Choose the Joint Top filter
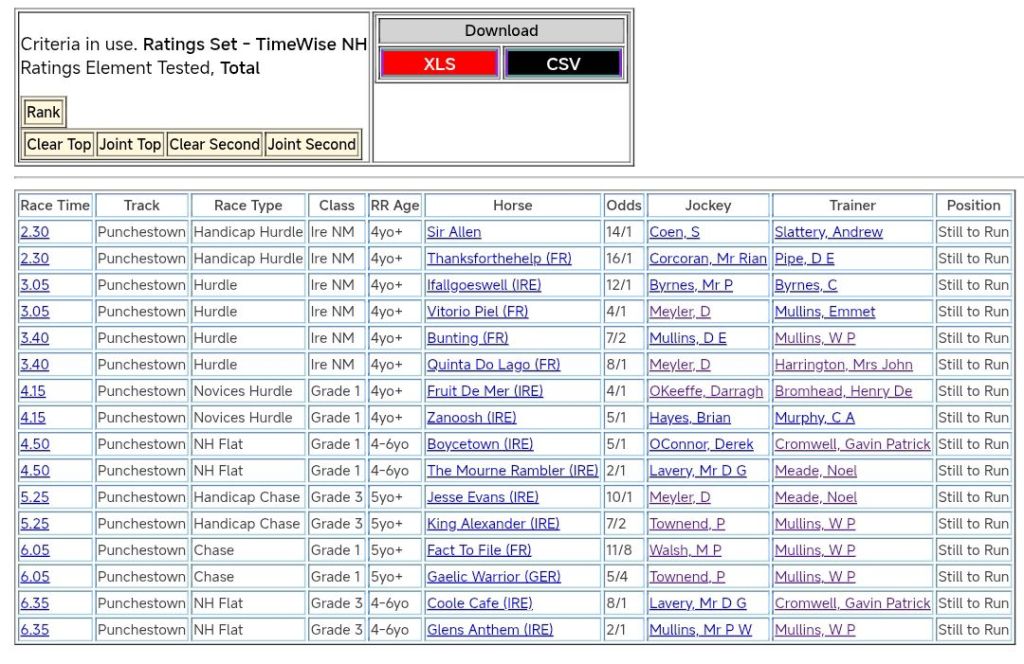1024x664 pixels. (x=130, y=144)
